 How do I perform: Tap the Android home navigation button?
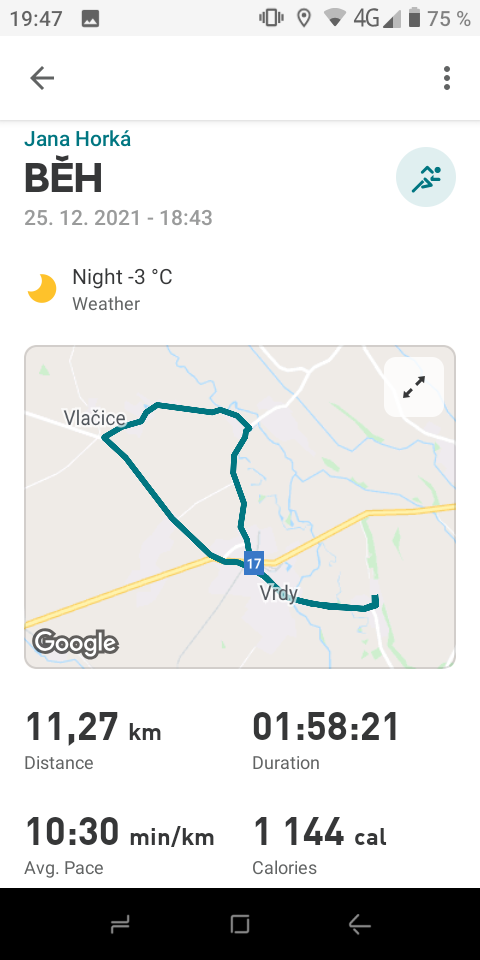tap(240, 924)
